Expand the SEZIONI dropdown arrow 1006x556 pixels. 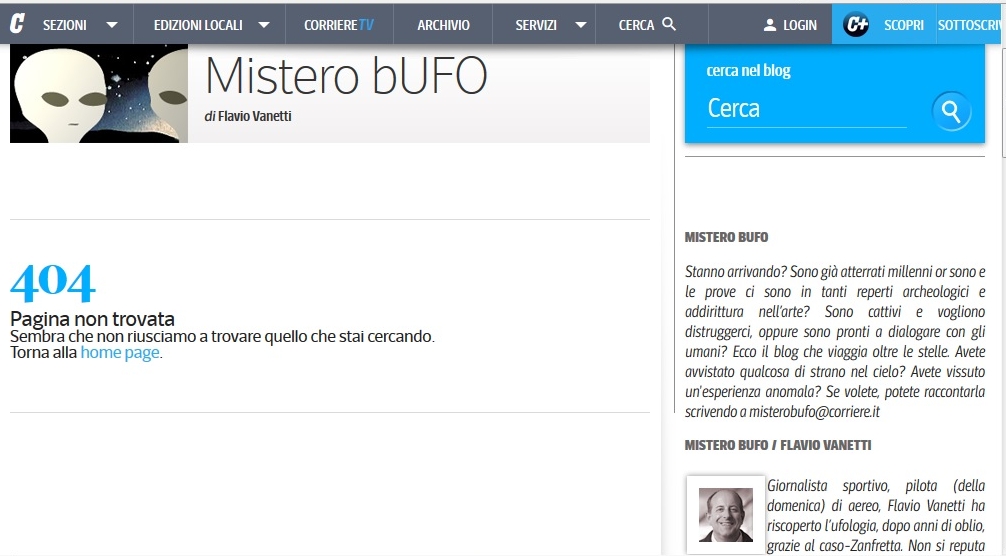click(x=112, y=25)
